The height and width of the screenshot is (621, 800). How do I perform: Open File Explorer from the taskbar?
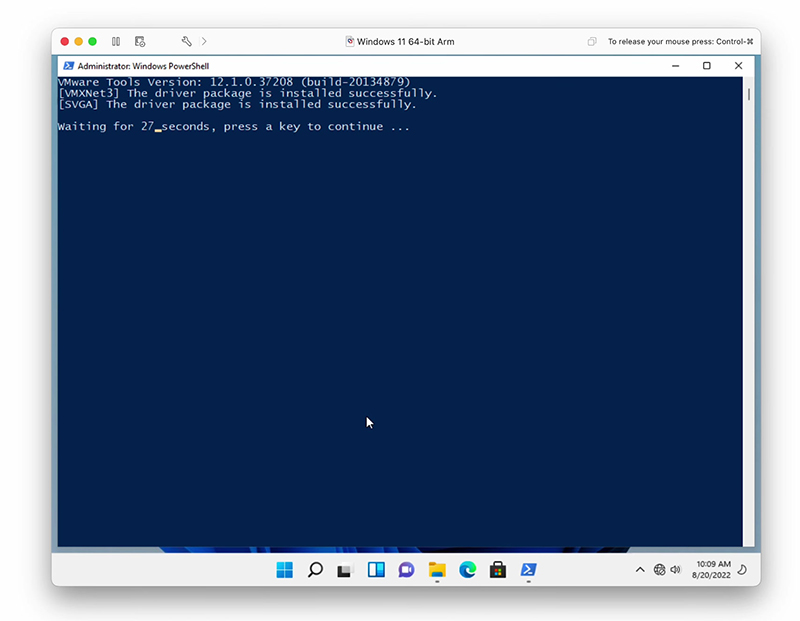pyautogui.click(x=437, y=569)
